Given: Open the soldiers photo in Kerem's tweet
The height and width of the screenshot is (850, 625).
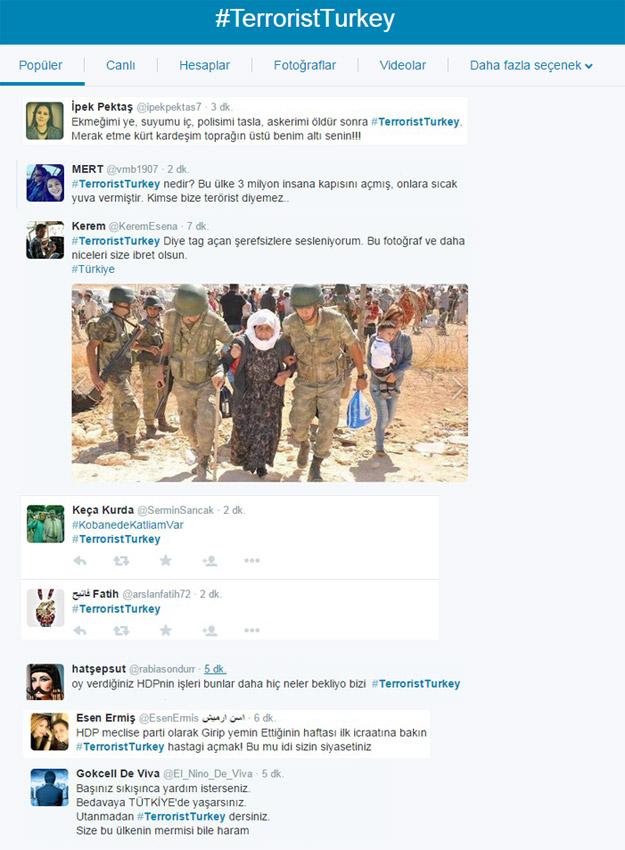Looking at the screenshot, I should [x=270, y=383].
